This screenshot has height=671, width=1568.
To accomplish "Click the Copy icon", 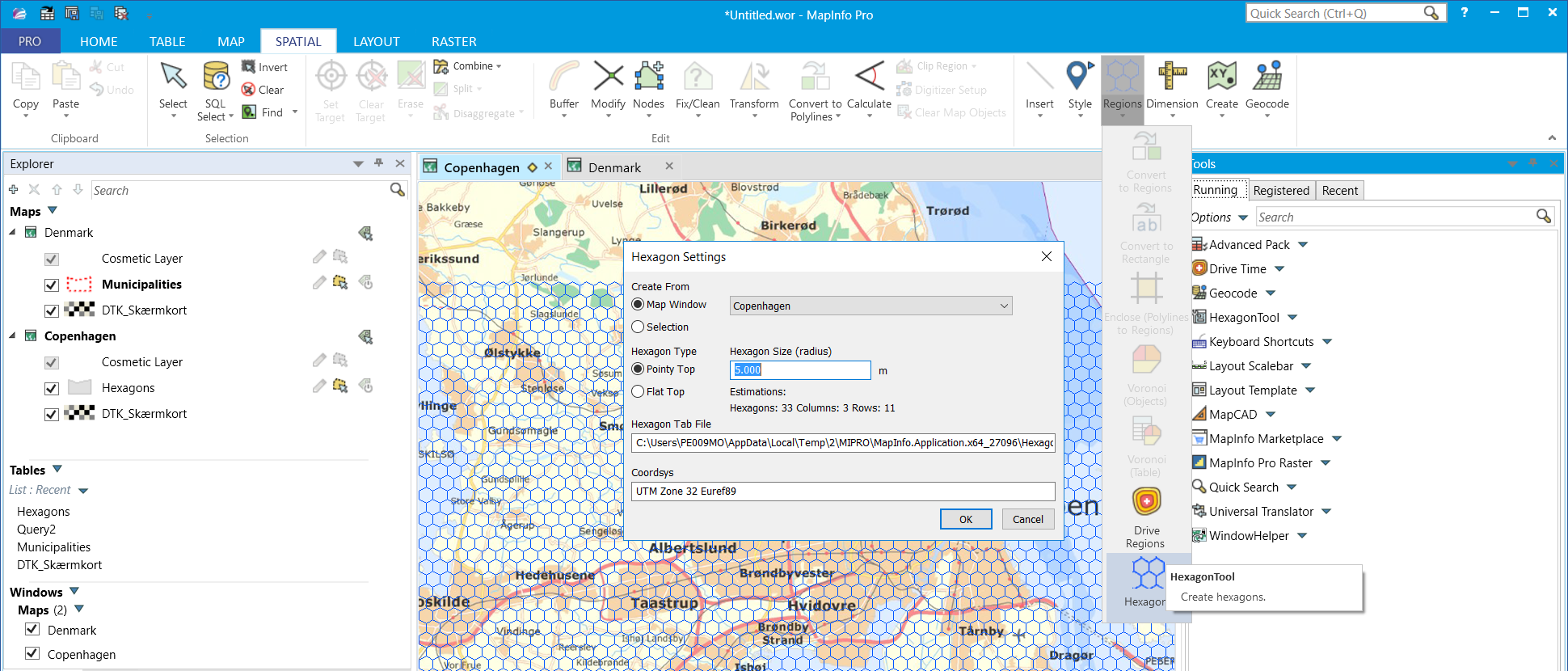I will (x=26, y=78).
